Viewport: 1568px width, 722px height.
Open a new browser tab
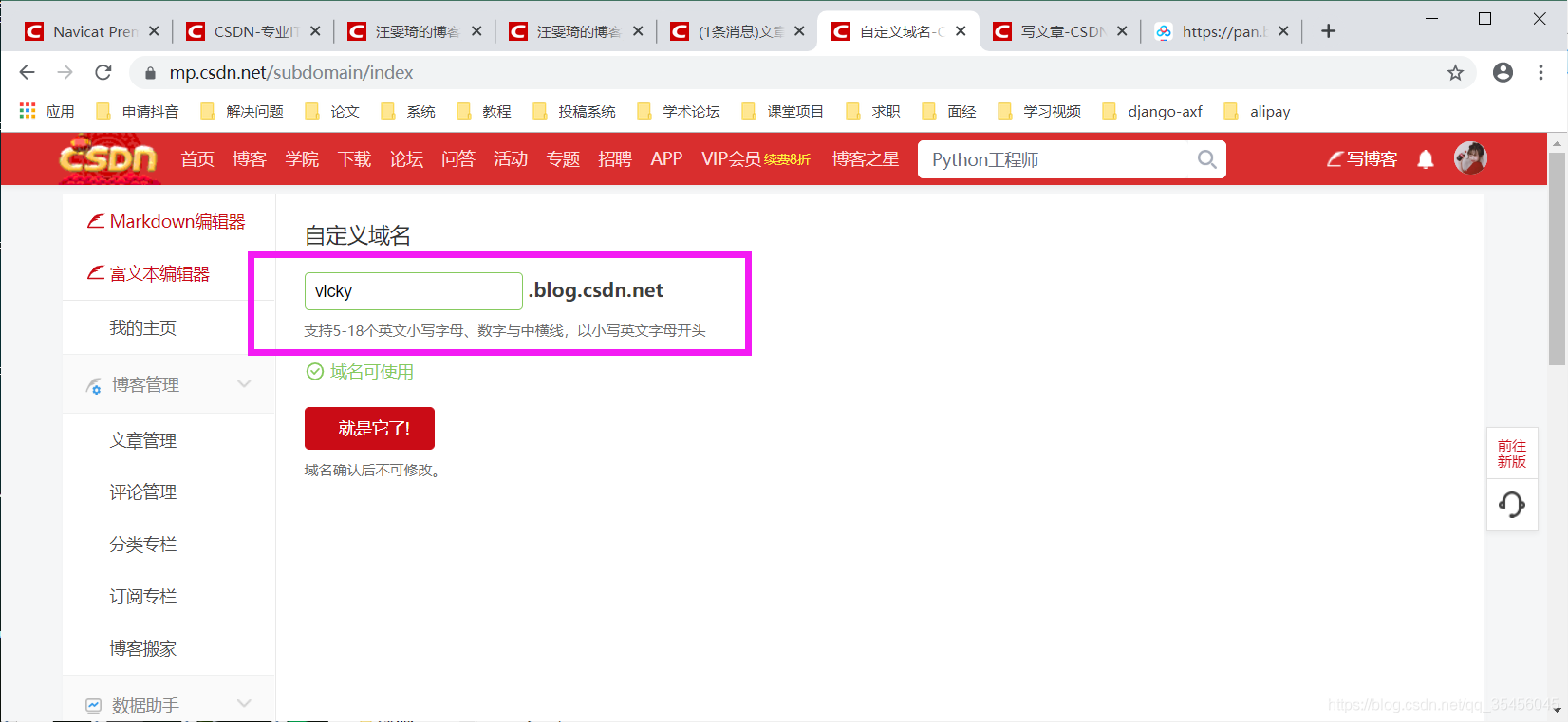tap(1329, 31)
